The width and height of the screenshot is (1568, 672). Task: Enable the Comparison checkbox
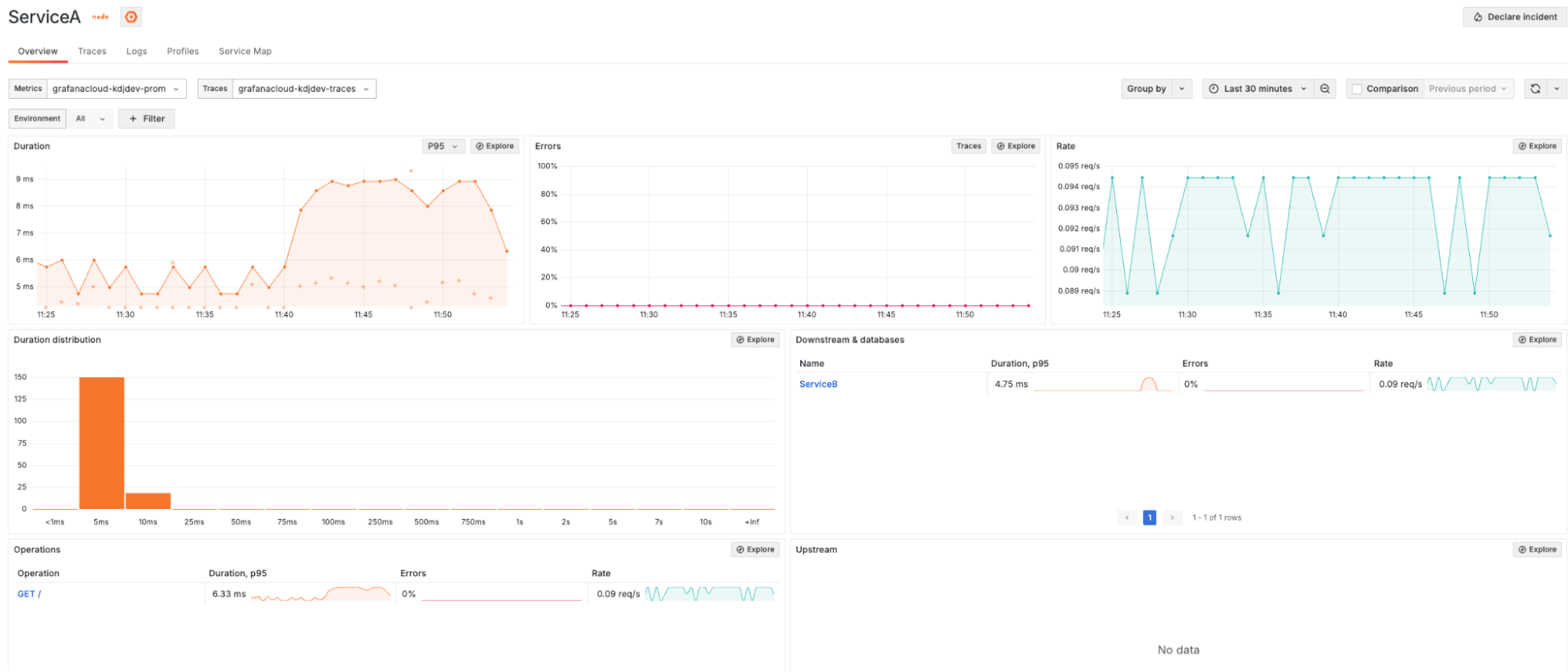[1357, 89]
